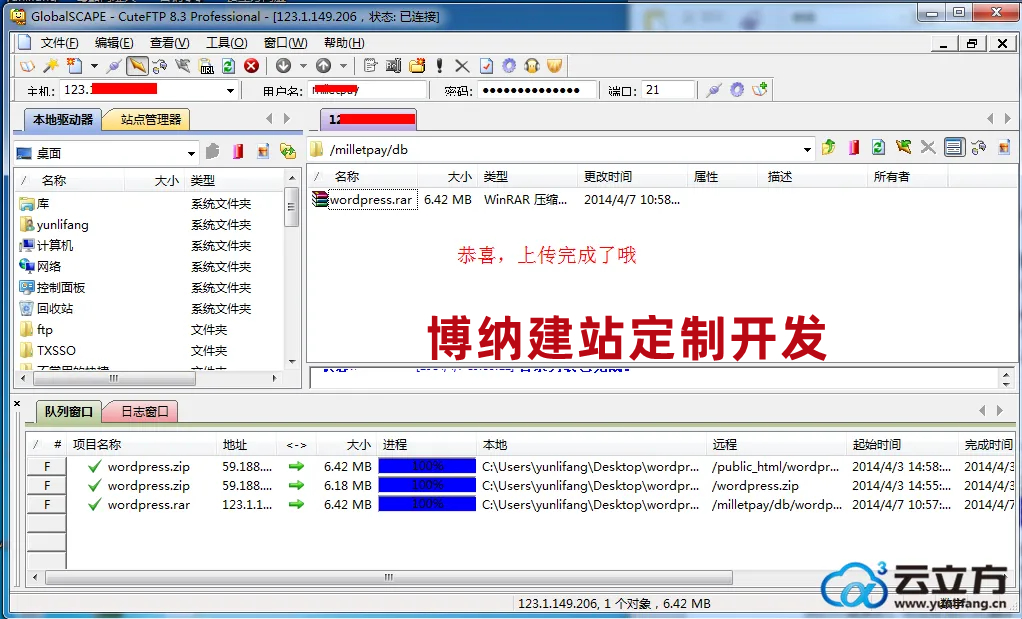Screen dimensions: 1022x619
Task: Click the red stop transfer icon
Action: (x=251, y=66)
